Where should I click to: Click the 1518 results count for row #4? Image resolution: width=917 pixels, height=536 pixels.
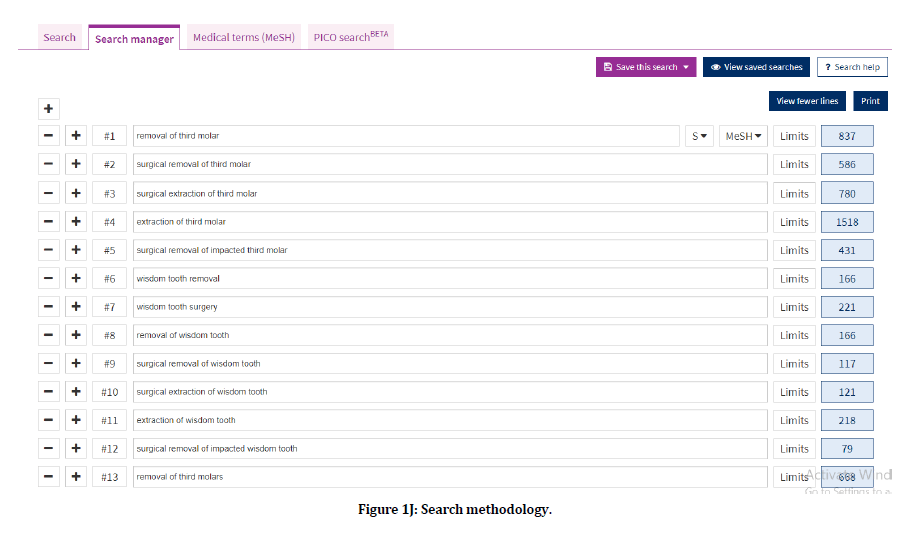pyautogui.click(x=846, y=222)
